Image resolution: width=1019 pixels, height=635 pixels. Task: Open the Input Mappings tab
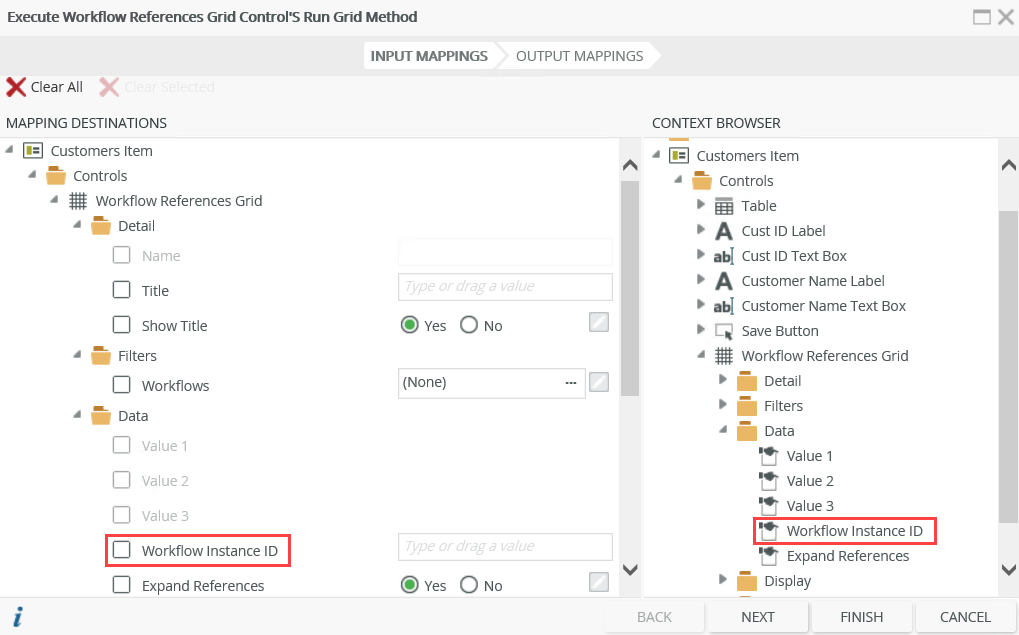click(x=429, y=56)
